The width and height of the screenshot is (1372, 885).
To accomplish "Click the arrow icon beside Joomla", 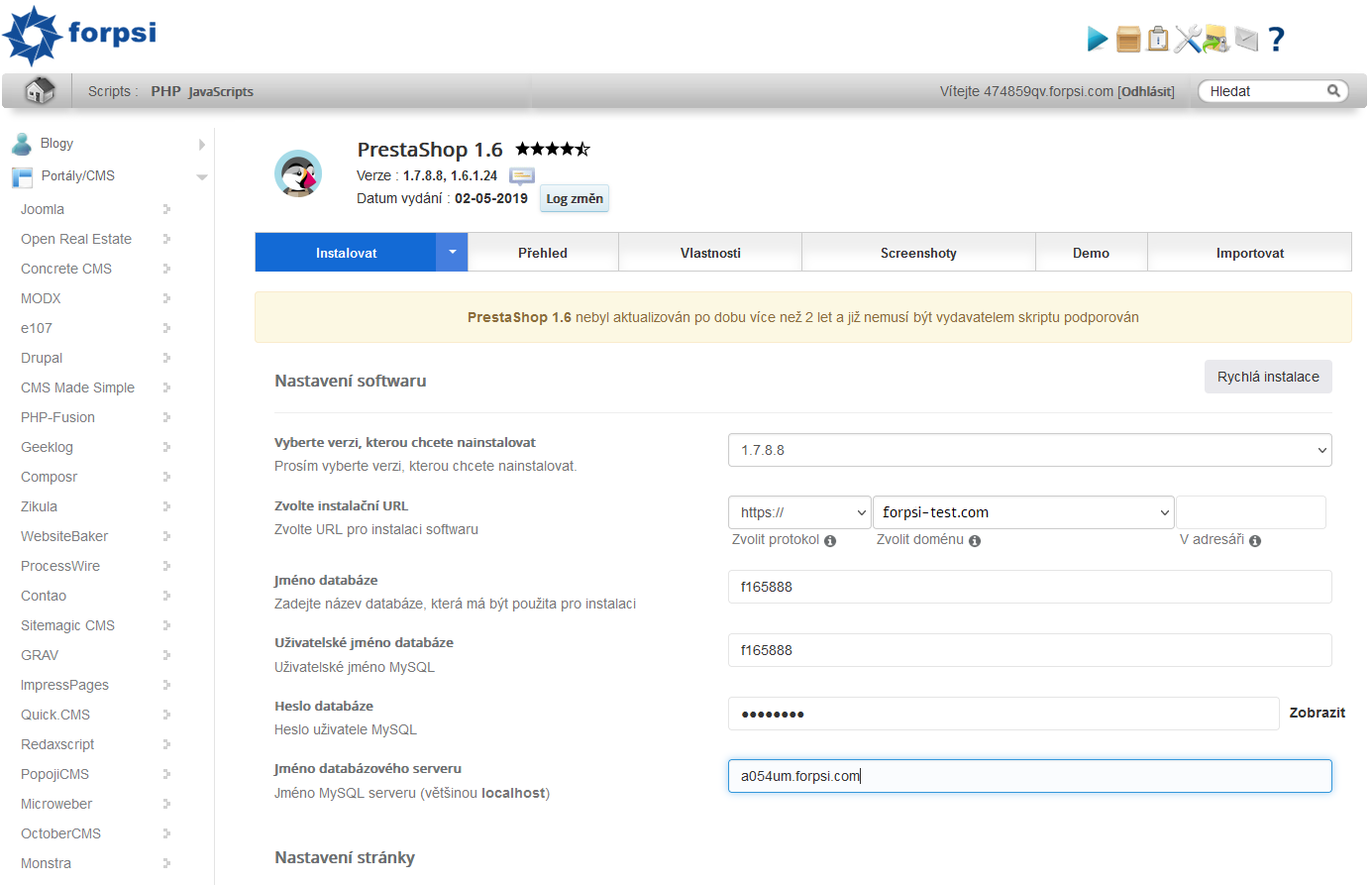I will coord(166,209).
